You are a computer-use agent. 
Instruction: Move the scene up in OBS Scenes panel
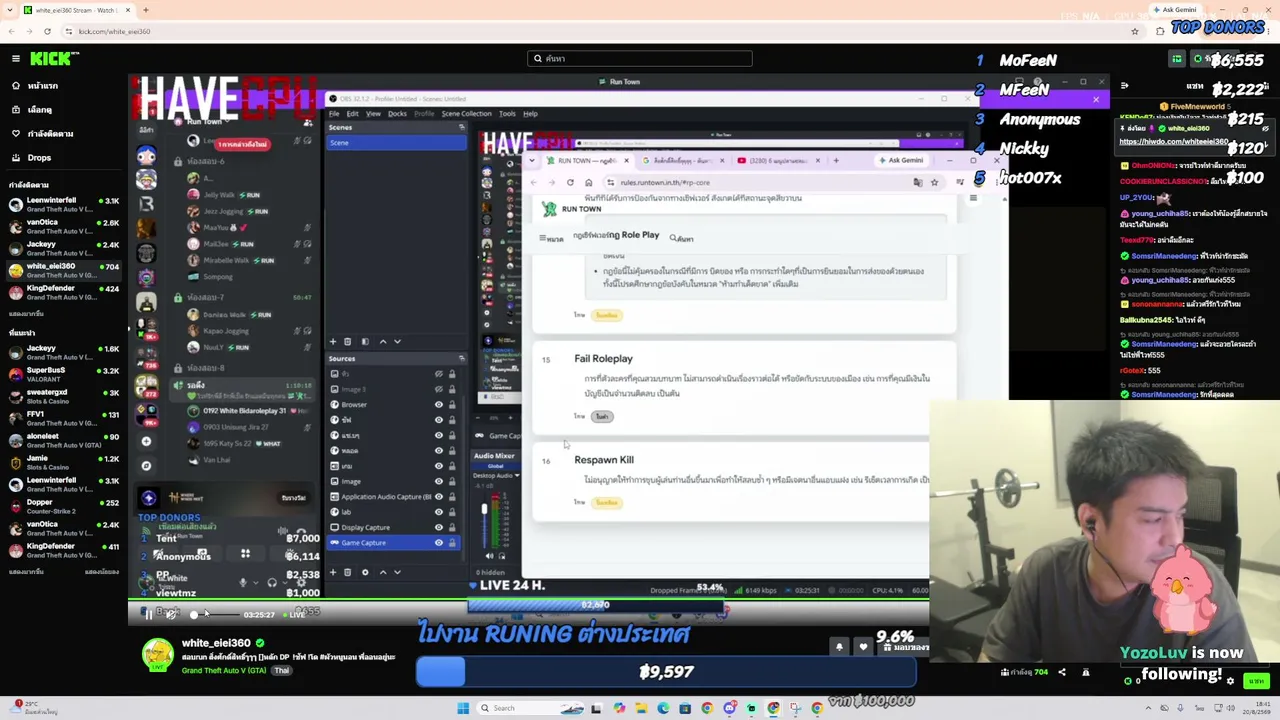pos(382,342)
